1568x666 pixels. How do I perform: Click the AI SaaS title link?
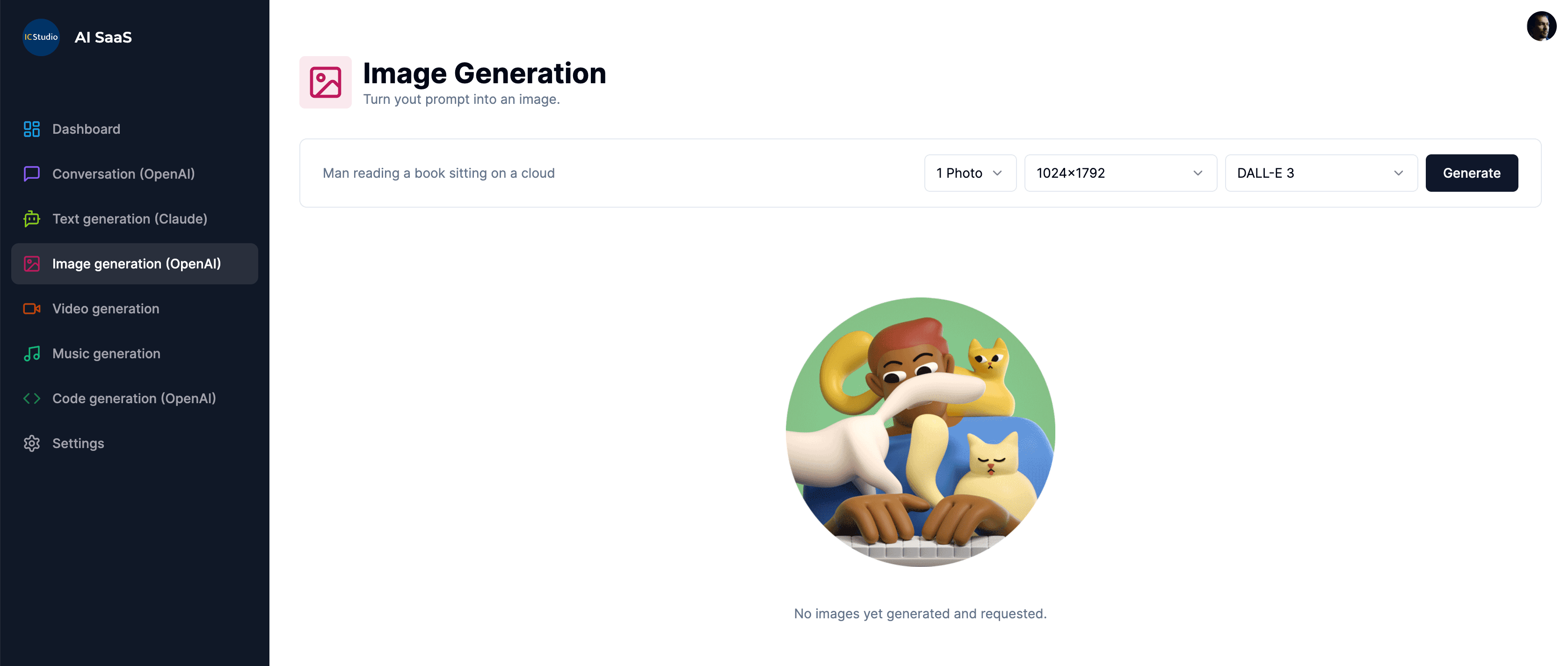(103, 37)
